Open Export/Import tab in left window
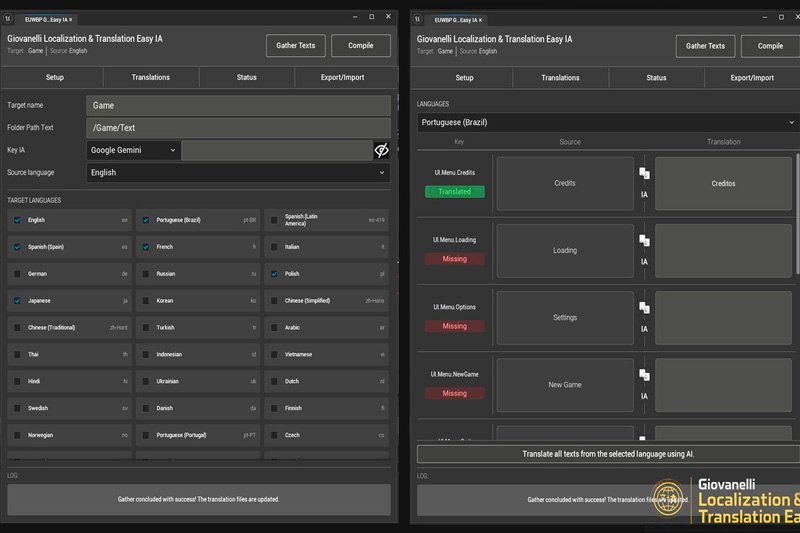800x533 pixels. point(342,78)
